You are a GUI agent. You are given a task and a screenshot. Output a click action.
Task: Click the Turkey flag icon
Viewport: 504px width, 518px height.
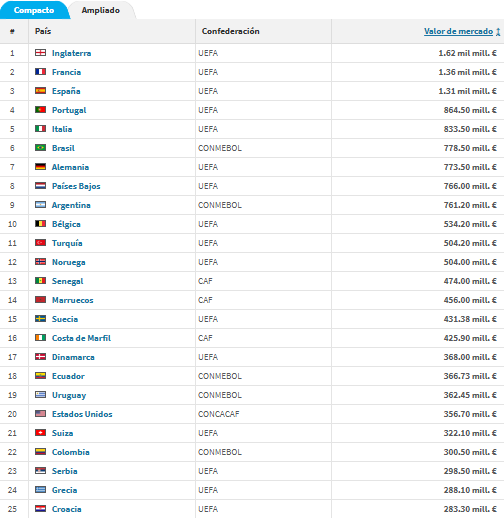(x=40, y=243)
